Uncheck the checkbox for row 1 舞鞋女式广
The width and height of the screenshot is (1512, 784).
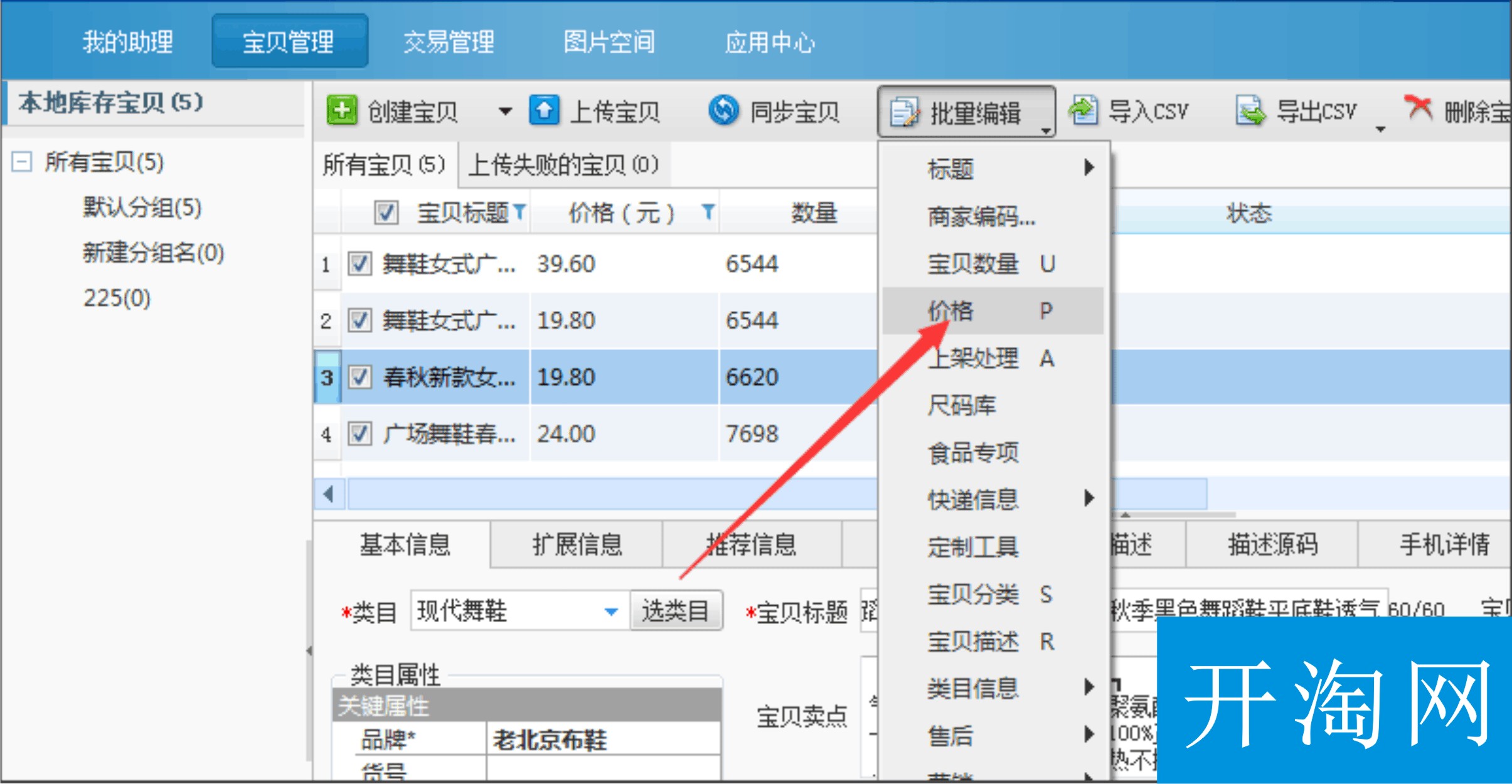pyautogui.click(x=359, y=263)
